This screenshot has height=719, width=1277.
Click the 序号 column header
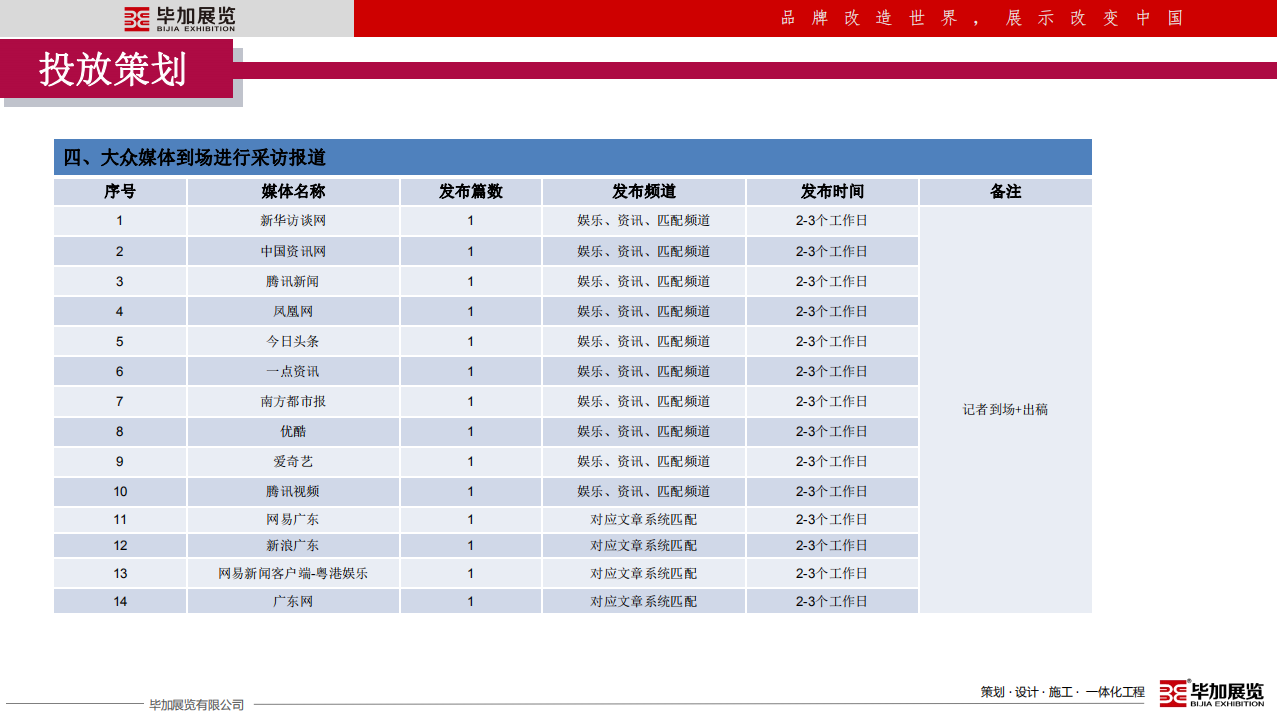click(x=120, y=191)
